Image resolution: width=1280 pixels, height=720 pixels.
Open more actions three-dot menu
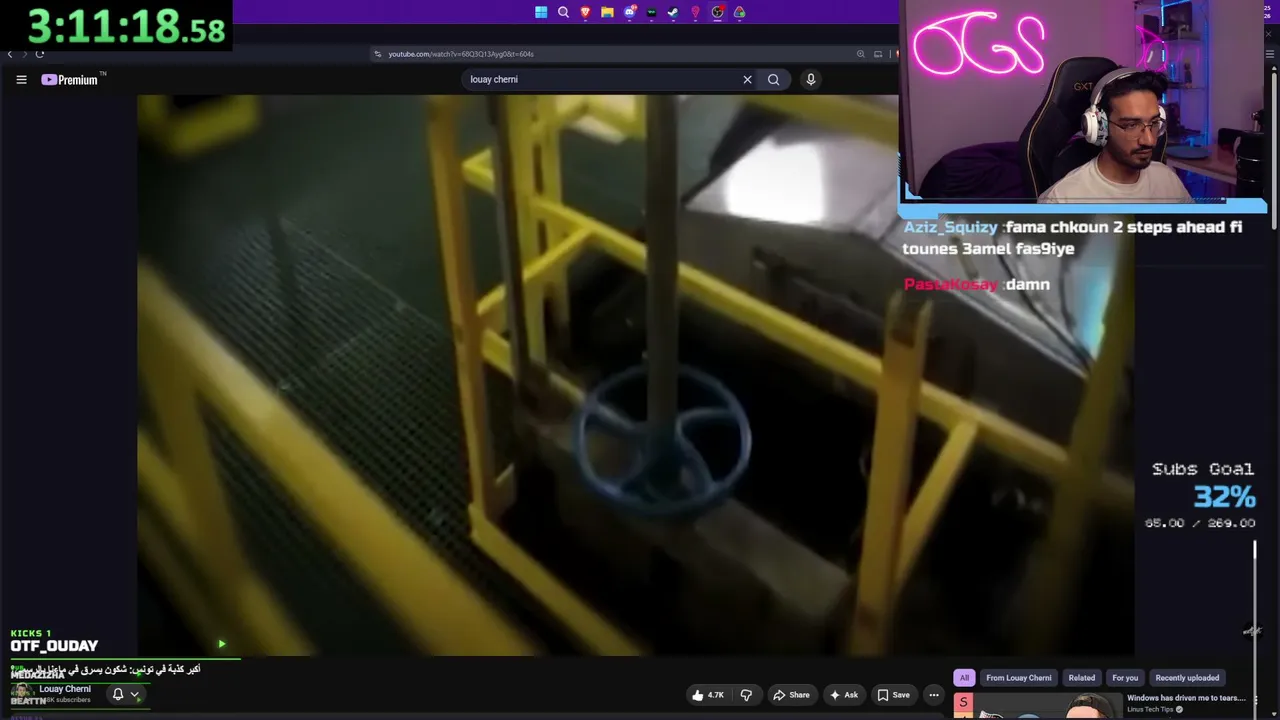[x=933, y=695]
